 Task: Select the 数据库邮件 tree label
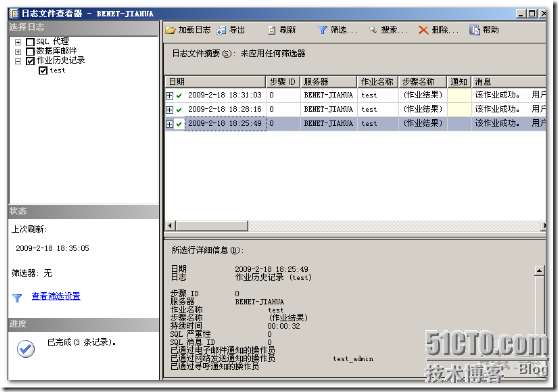(x=57, y=51)
